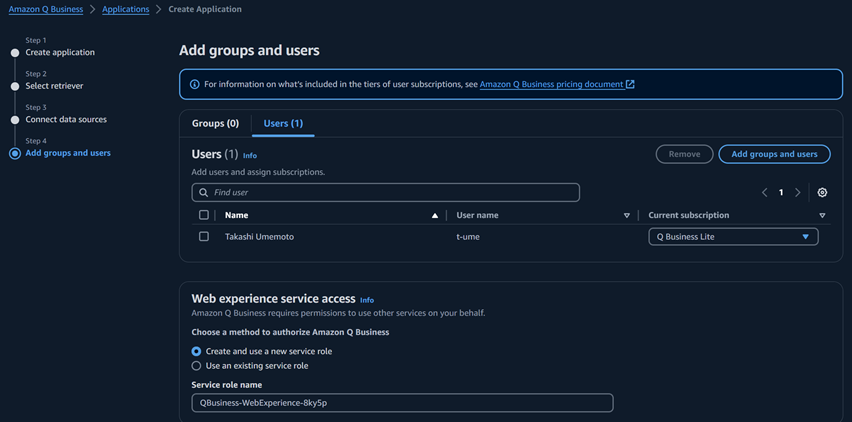
Task: Open the Applications breadcrumb link
Action: point(126,9)
